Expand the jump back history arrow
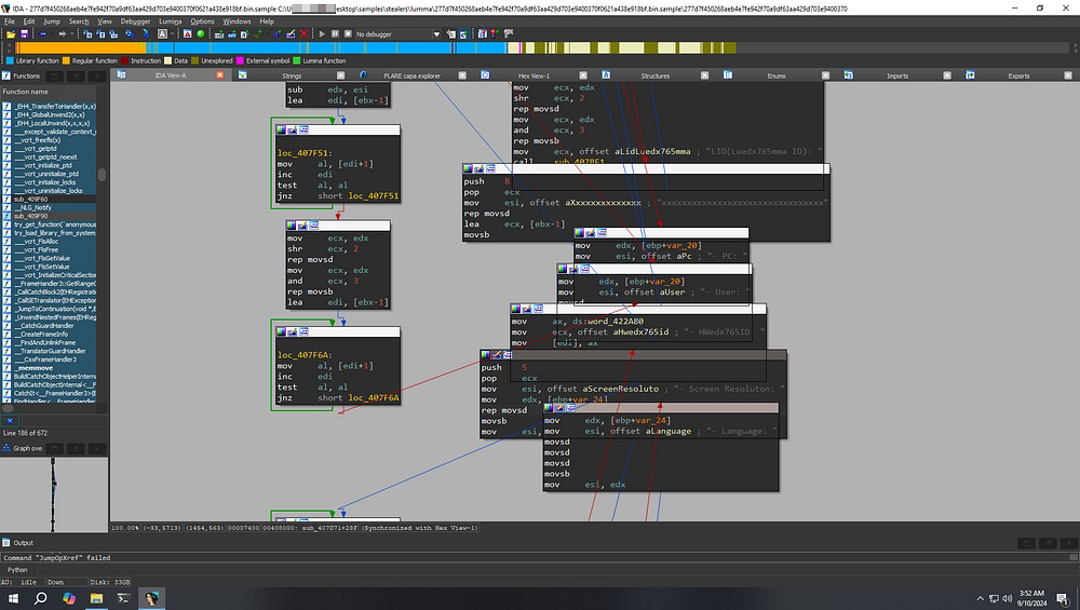Viewport: 1080px width, 610px height. [52, 34]
